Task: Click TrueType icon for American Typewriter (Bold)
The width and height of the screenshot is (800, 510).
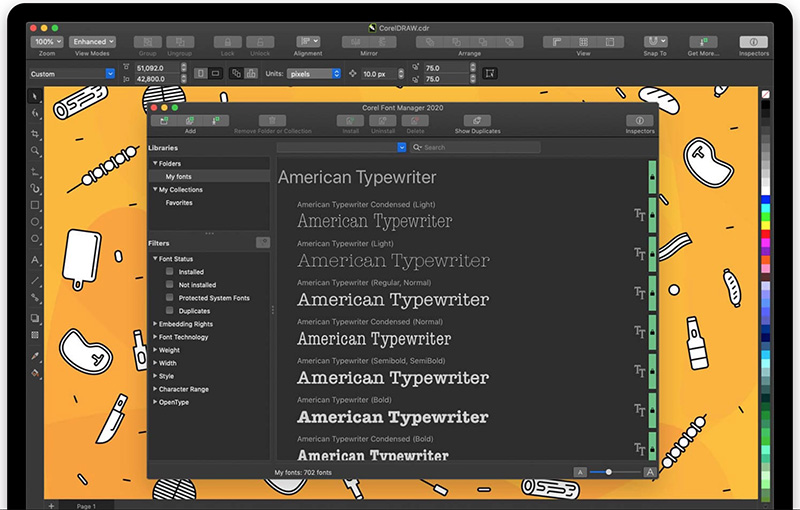Action: (x=639, y=410)
